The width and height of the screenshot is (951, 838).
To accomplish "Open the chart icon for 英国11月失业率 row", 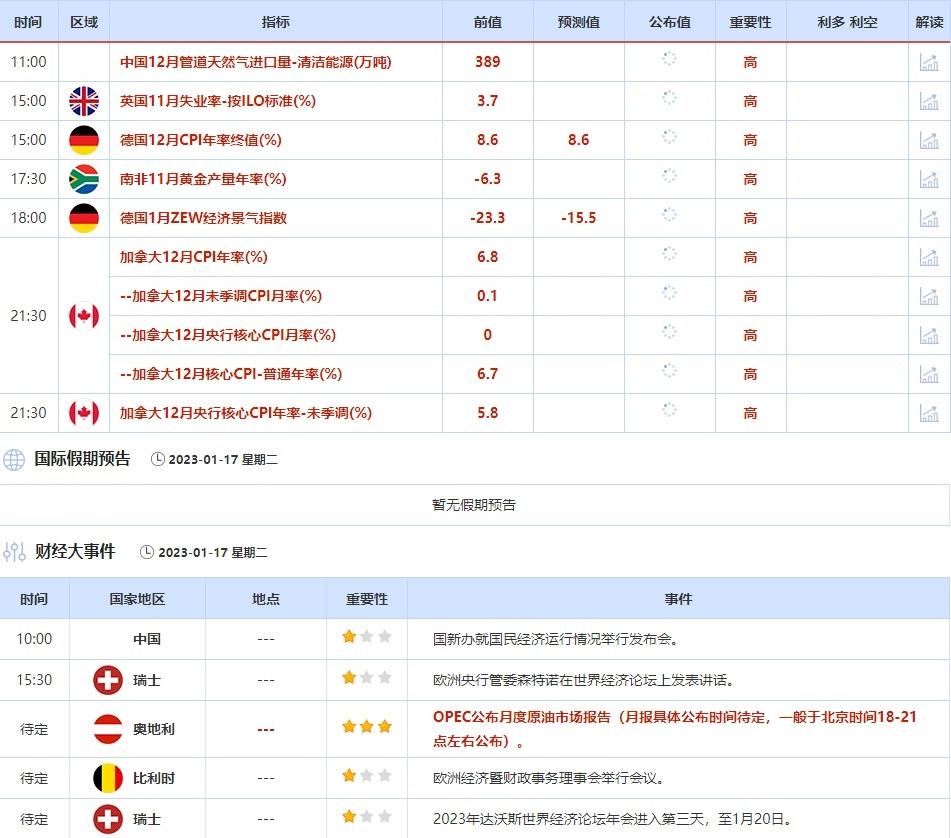I will point(929,101).
